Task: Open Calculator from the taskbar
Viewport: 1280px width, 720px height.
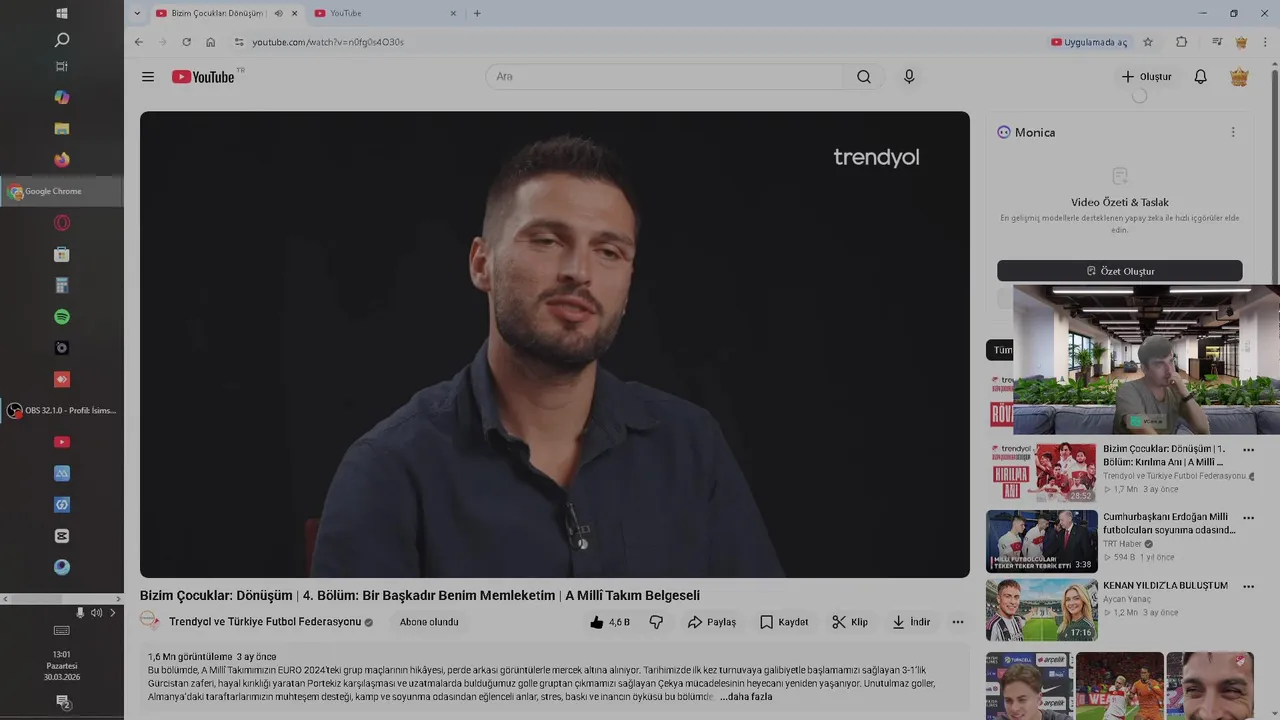Action: 62,285
